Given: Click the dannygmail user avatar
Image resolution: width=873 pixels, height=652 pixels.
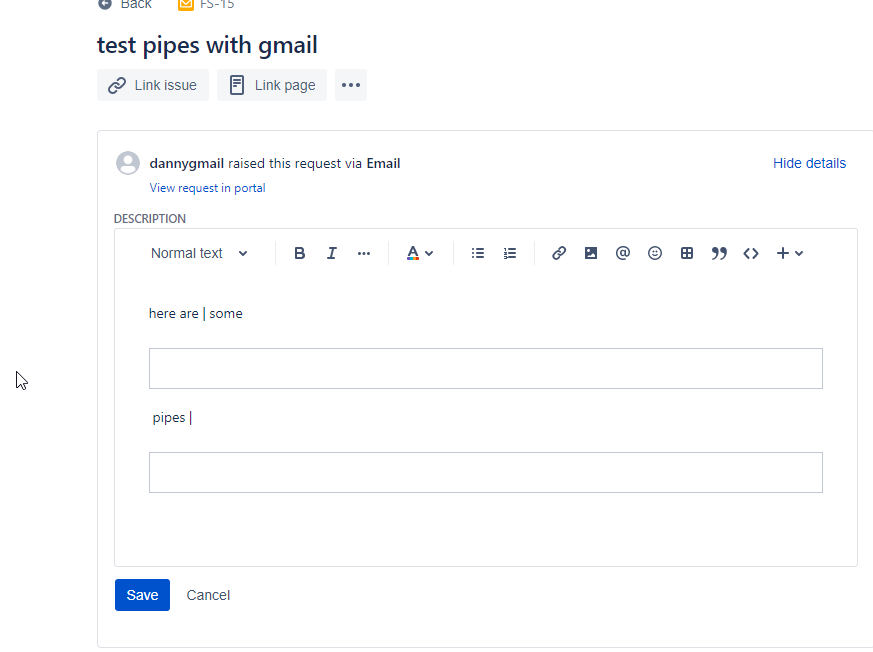Looking at the screenshot, I should click(128, 163).
